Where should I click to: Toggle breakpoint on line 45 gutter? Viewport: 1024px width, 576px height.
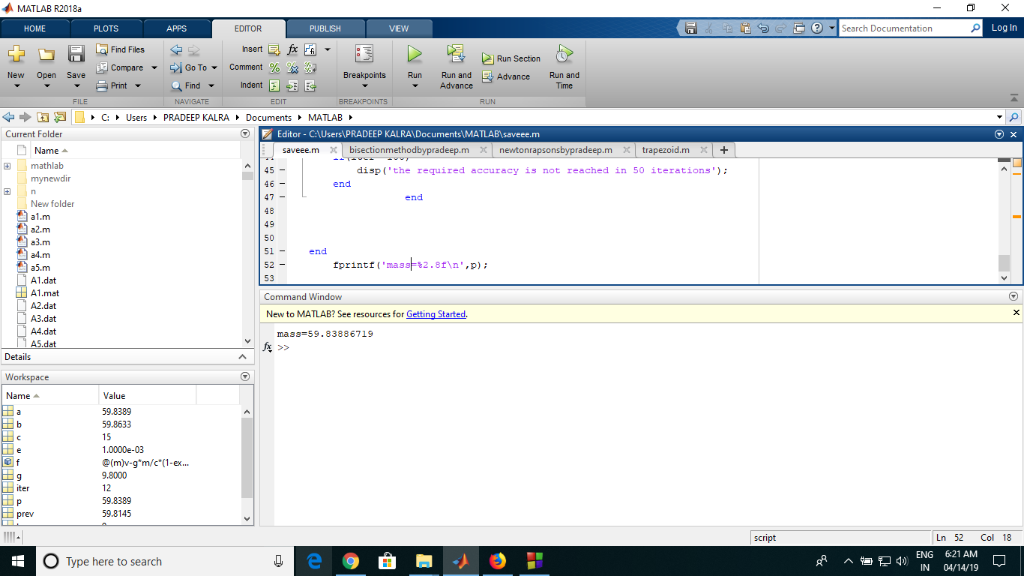pos(282,171)
